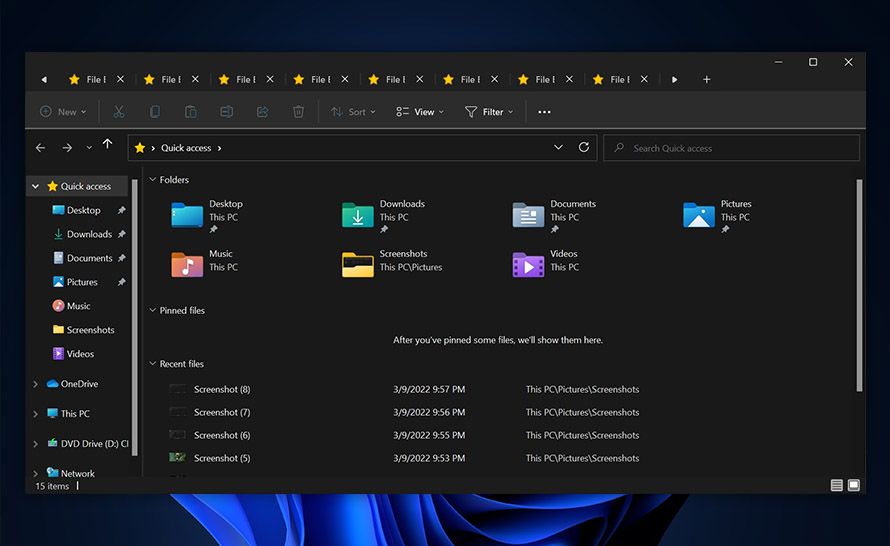Image resolution: width=890 pixels, height=546 pixels.
Task: Click the Share icon in toolbar
Action: coord(262,112)
